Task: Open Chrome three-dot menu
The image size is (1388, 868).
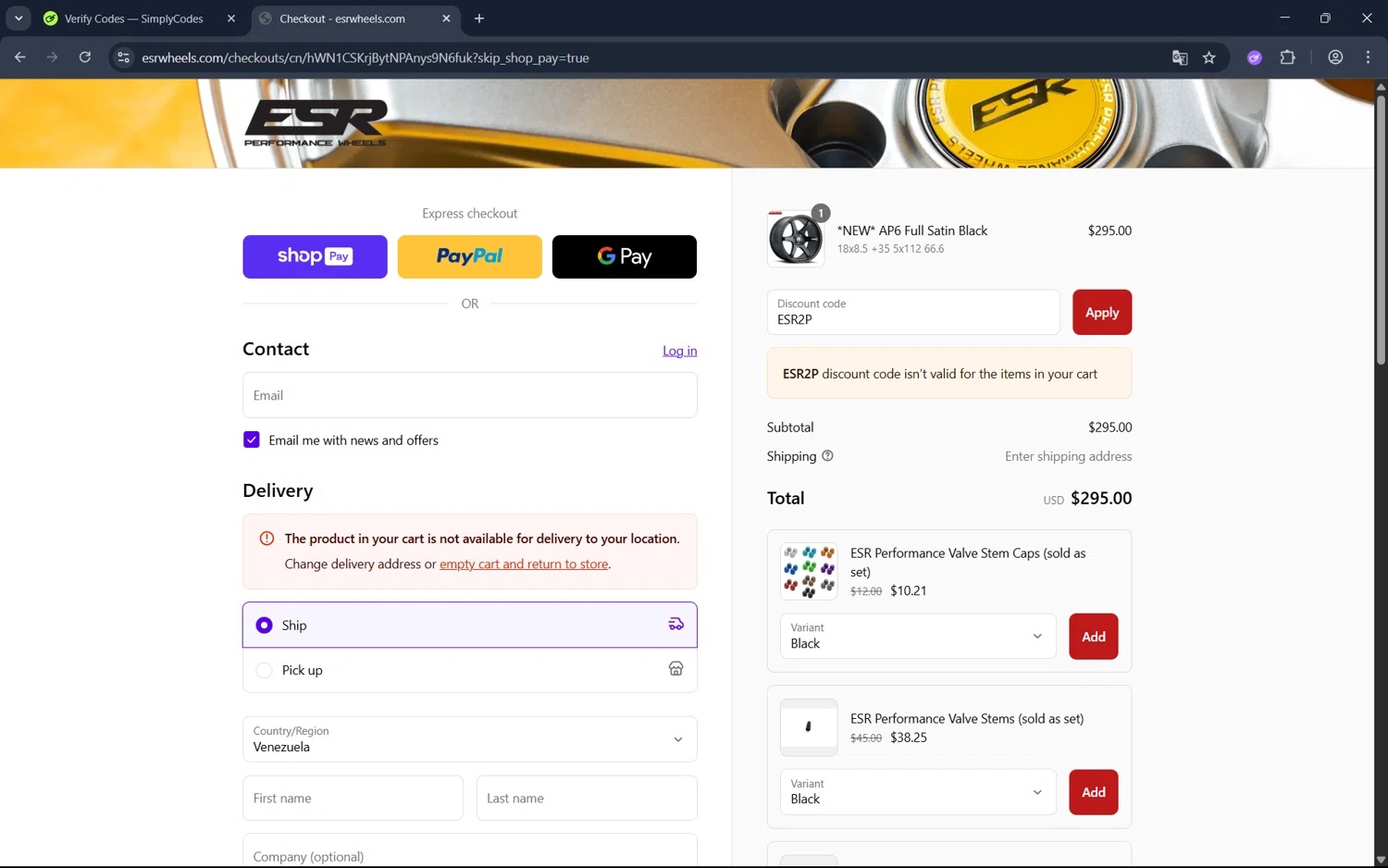Action: pos(1368,57)
